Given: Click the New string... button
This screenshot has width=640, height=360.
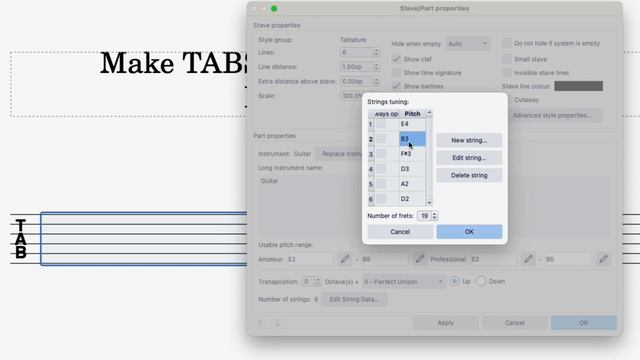Looking at the screenshot, I should coord(469,140).
